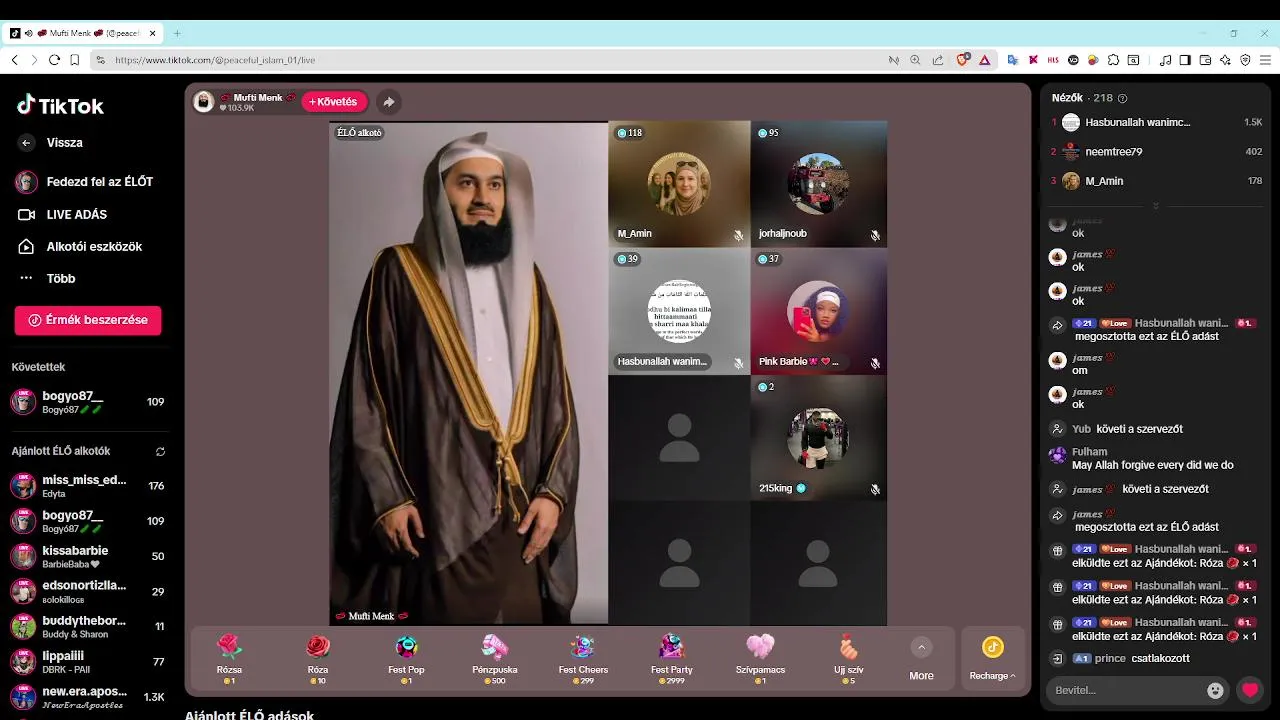
Task: Open the browser hamburger menu
Action: coord(1264,60)
